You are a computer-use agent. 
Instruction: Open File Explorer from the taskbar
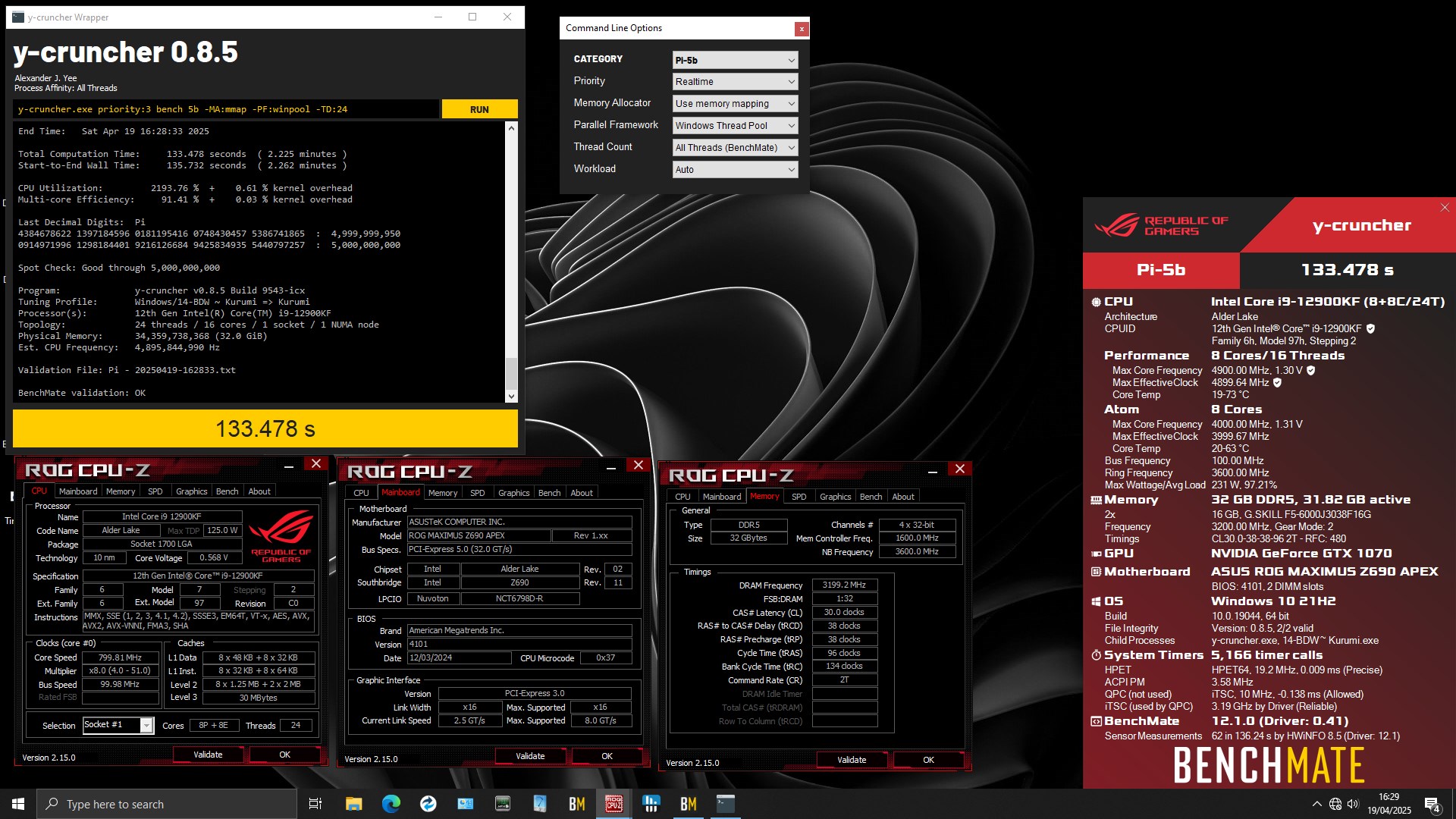pos(353,804)
